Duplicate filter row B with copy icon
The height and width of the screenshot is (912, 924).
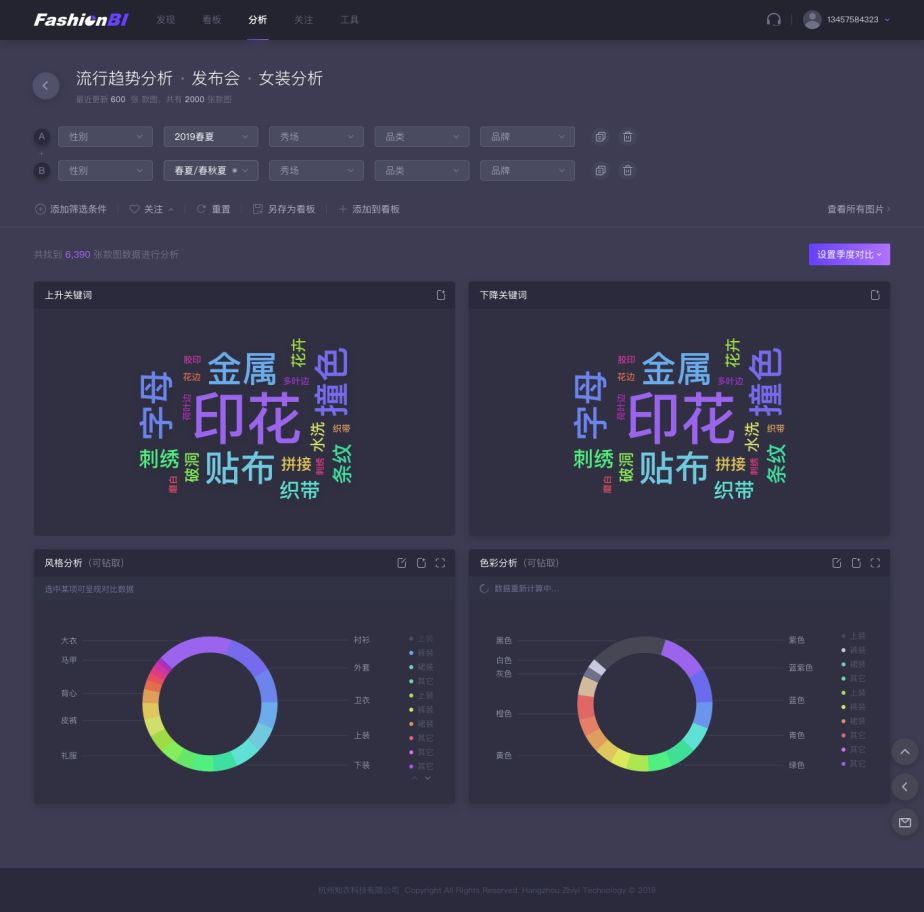click(x=600, y=170)
